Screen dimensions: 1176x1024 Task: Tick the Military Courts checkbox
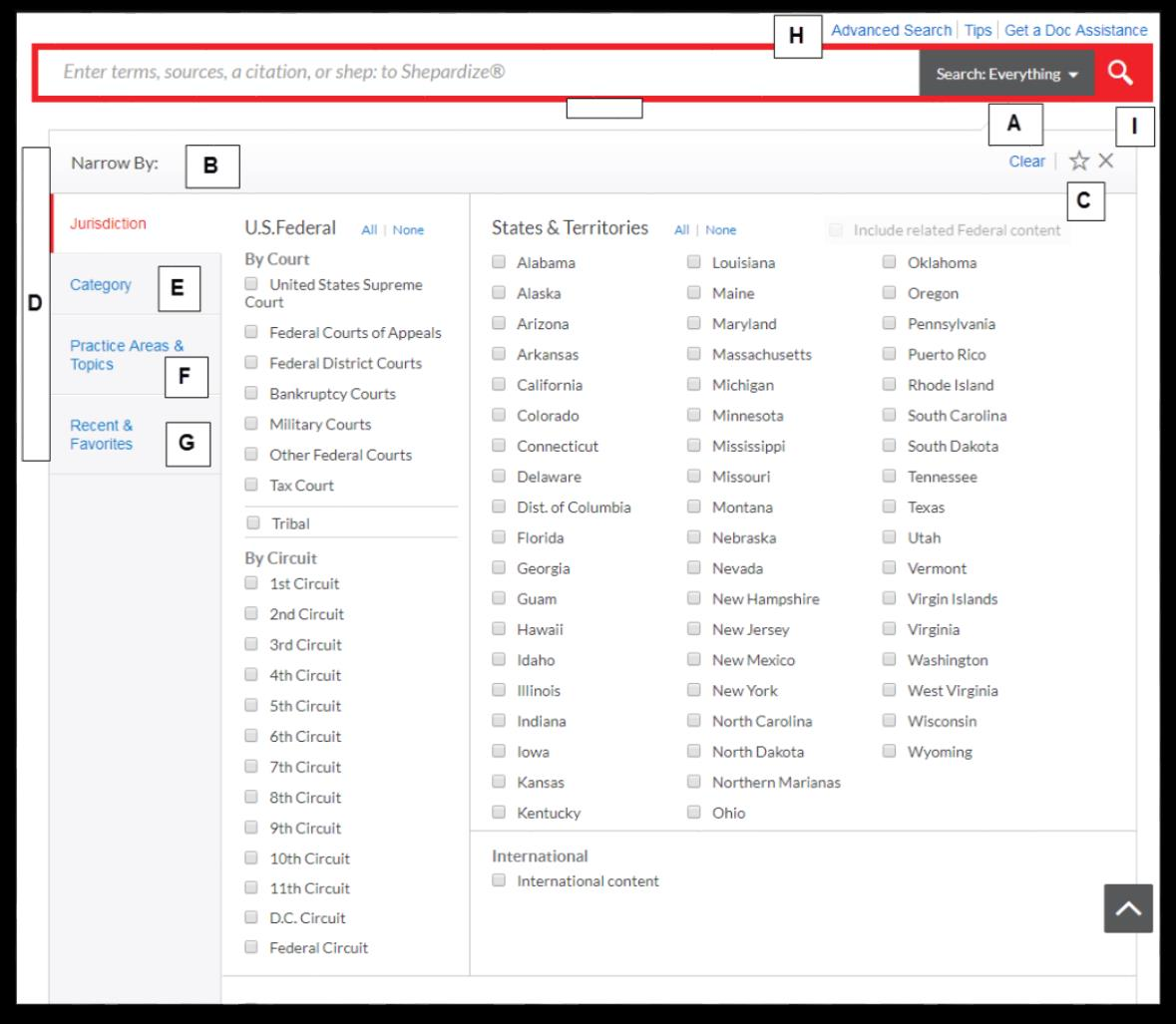pyautogui.click(x=251, y=424)
